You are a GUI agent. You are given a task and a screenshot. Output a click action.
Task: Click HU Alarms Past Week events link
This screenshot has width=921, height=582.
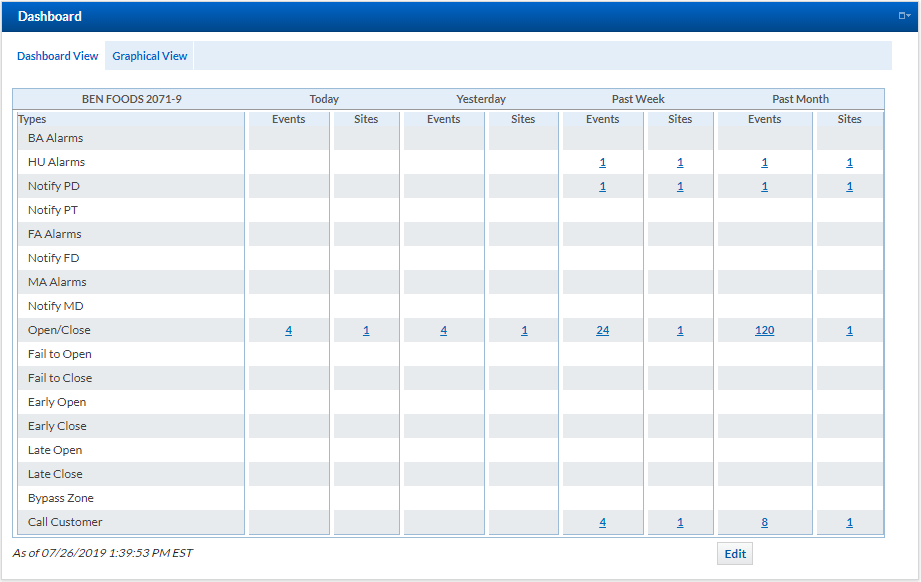click(x=602, y=162)
